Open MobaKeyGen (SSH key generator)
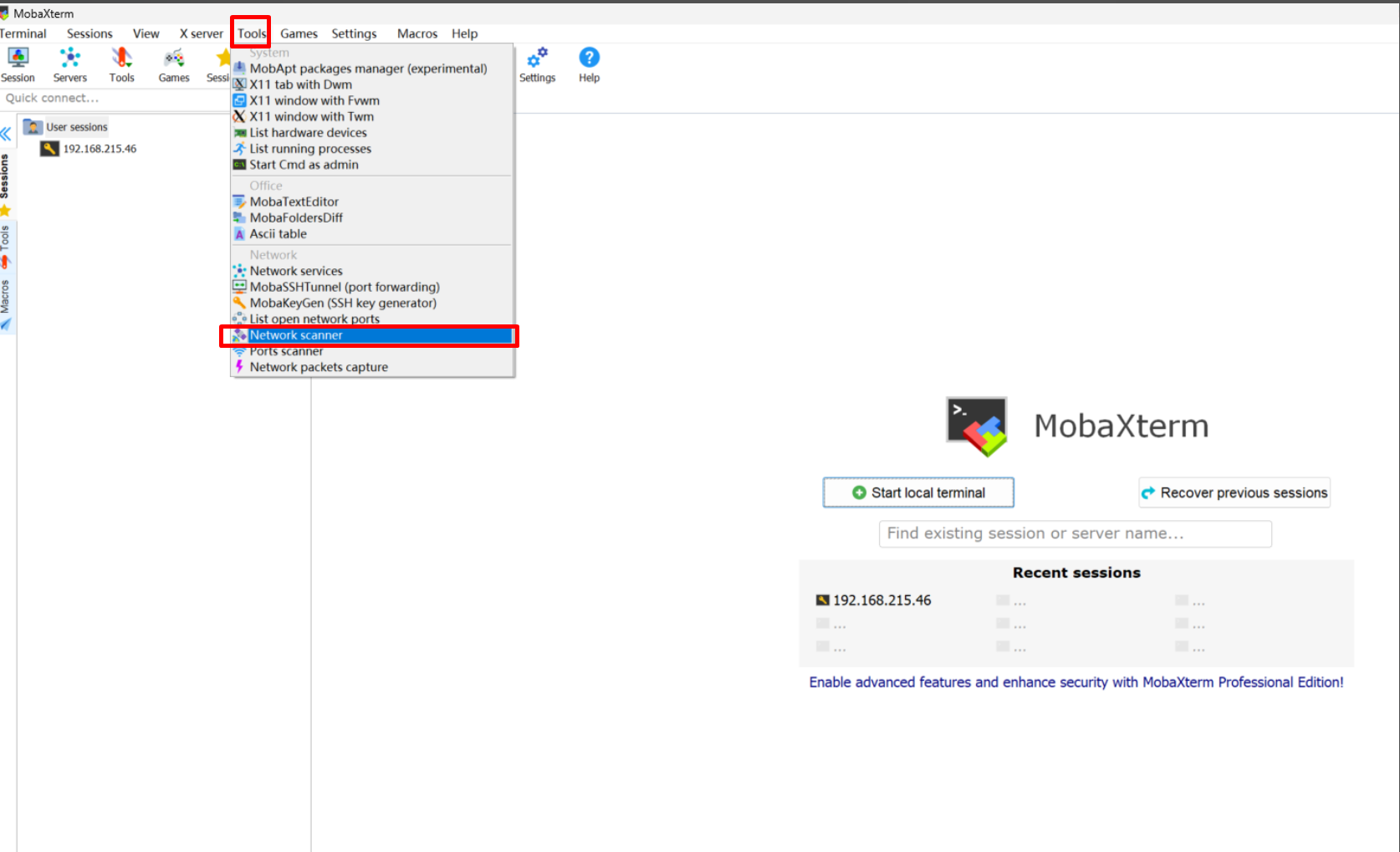 pos(372,303)
